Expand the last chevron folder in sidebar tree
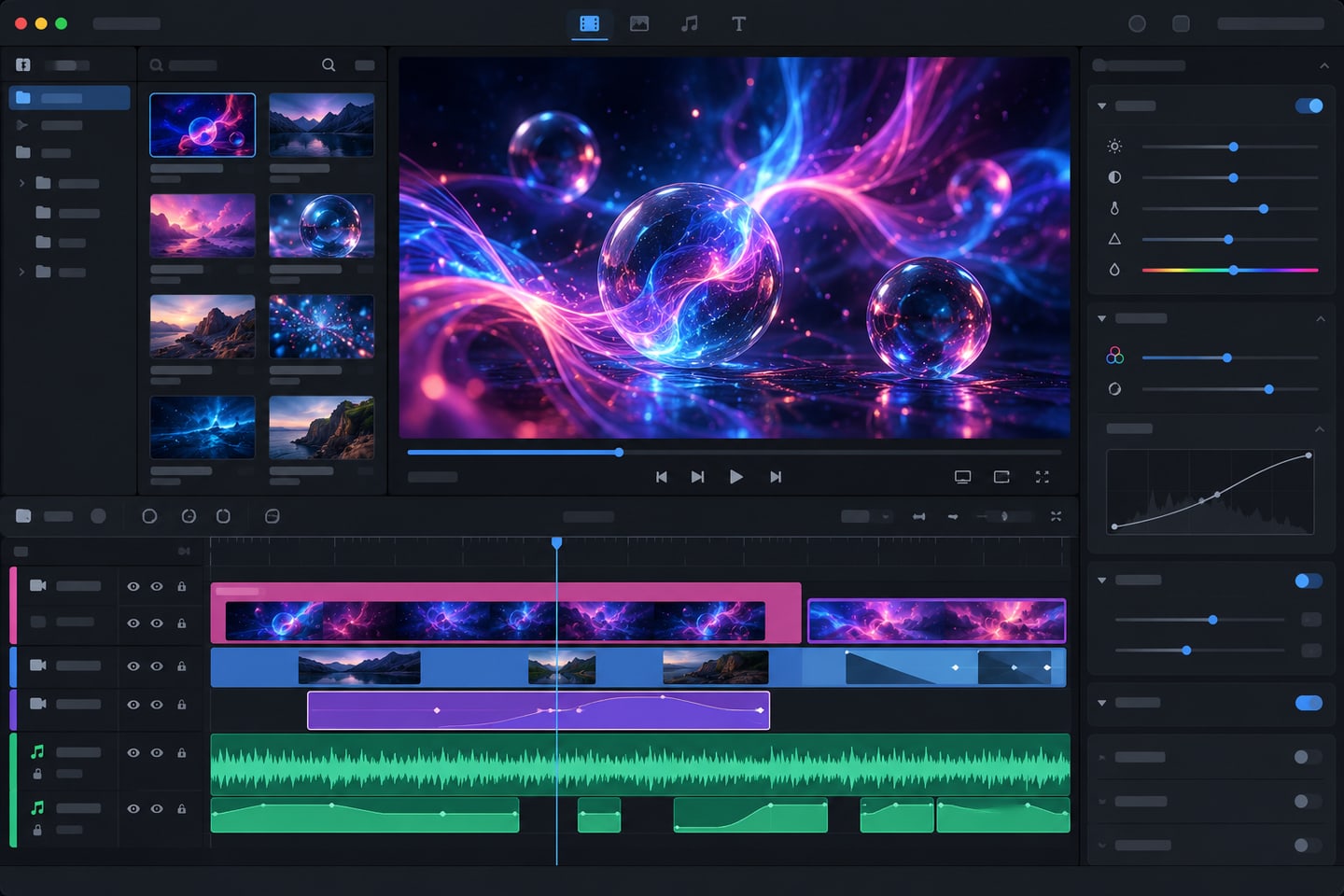The height and width of the screenshot is (896, 1344). [x=21, y=272]
